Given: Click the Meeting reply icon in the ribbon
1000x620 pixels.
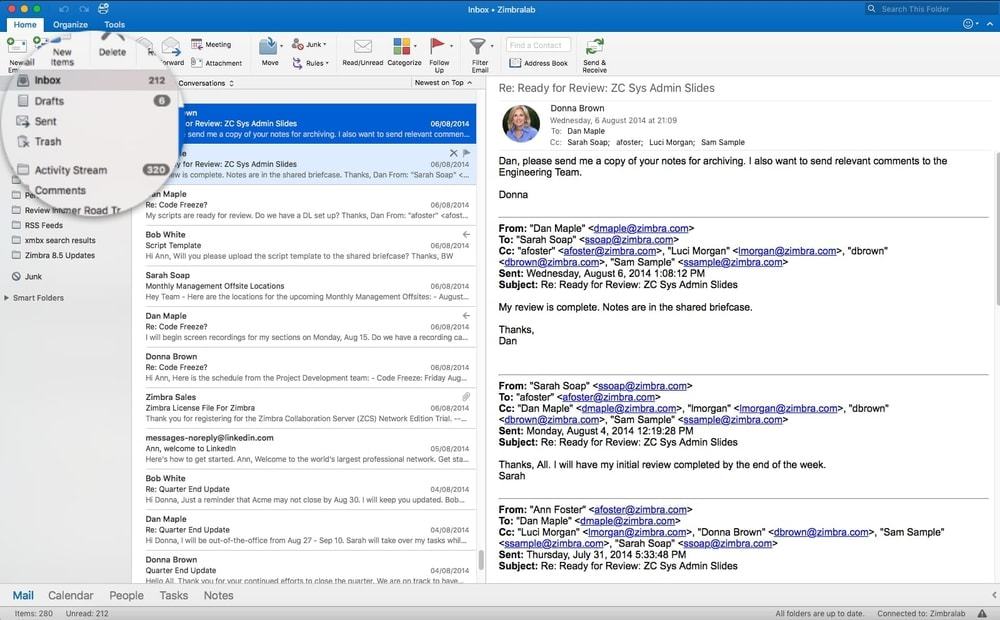Looking at the screenshot, I should (x=196, y=44).
